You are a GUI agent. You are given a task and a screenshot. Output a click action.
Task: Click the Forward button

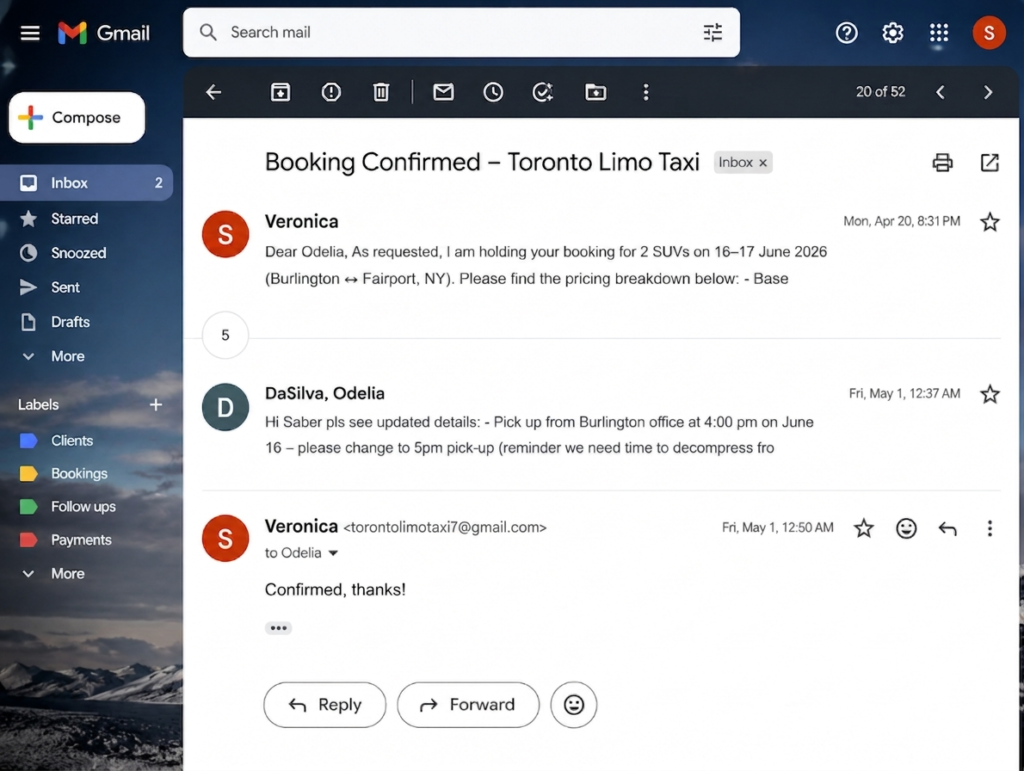tap(468, 704)
